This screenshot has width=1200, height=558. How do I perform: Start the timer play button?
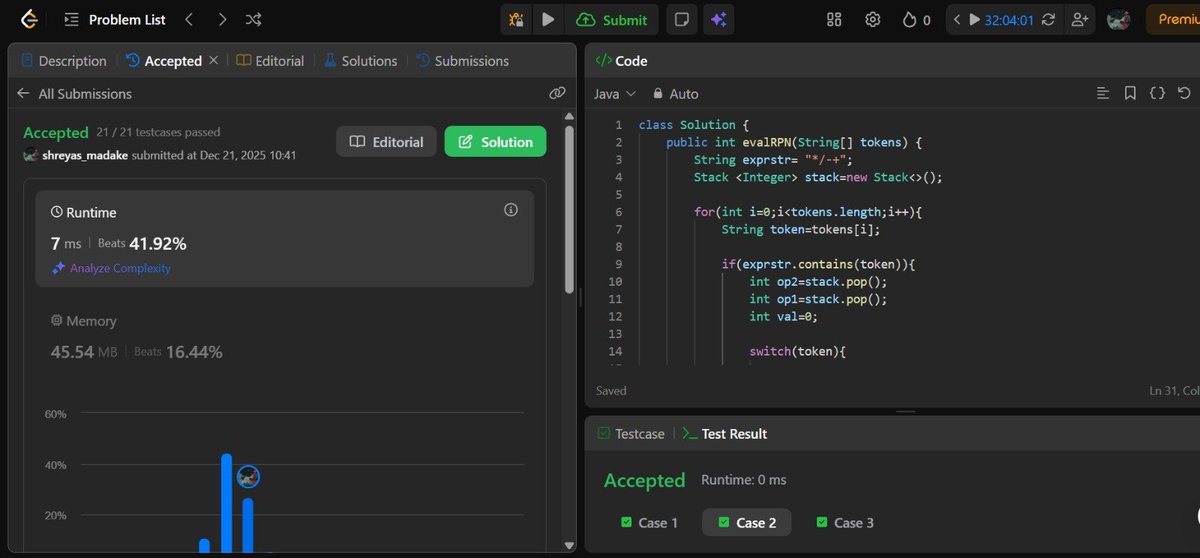pos(976,19)
